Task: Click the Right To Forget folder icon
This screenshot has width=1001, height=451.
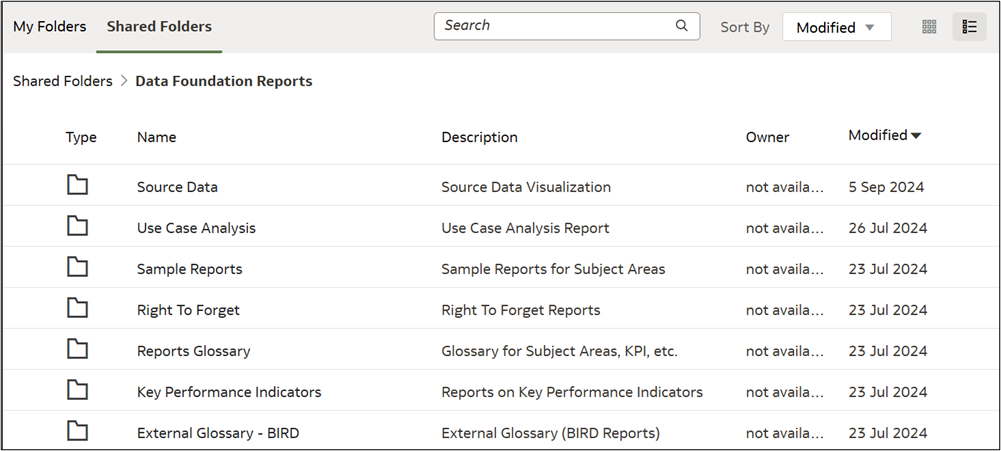Action: coord(77,308)
